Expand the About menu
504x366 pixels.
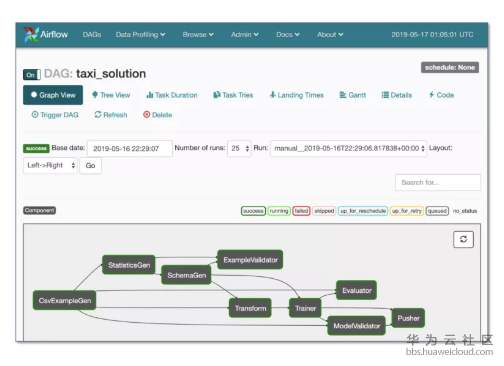(x=330, y=35)
